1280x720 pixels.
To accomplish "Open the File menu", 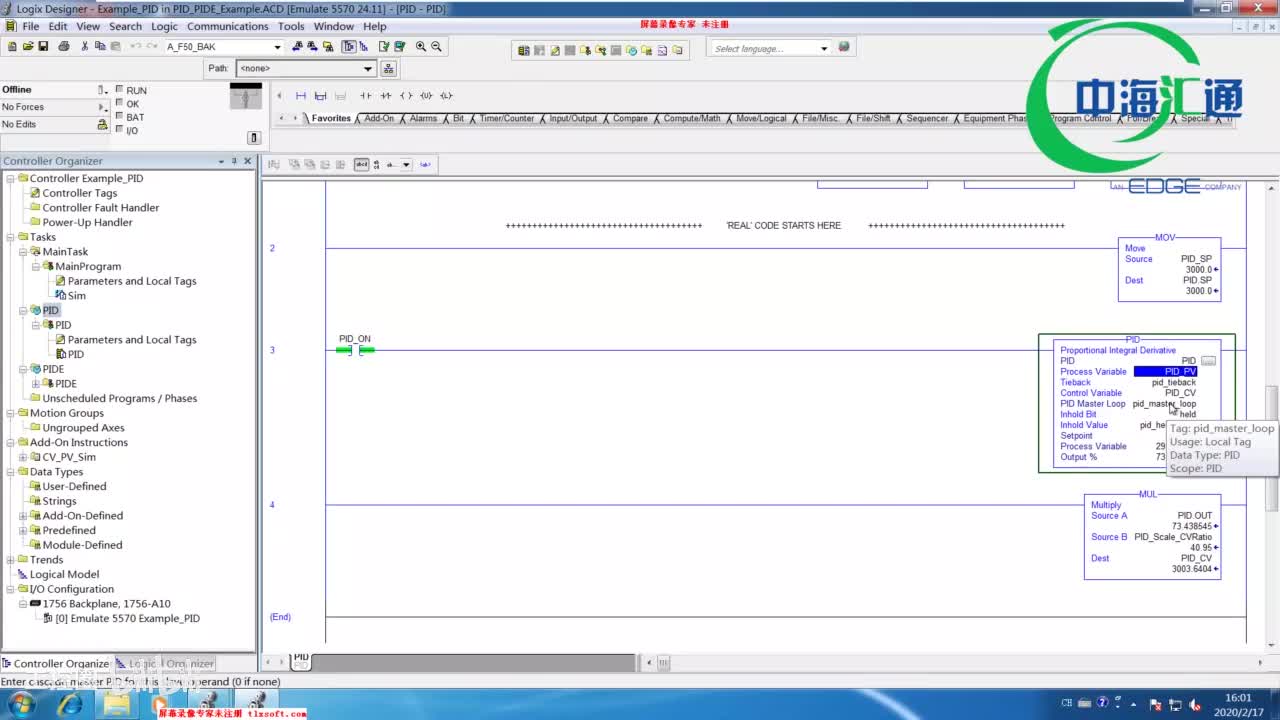I will pyautogui.click(x=30, y=27).
